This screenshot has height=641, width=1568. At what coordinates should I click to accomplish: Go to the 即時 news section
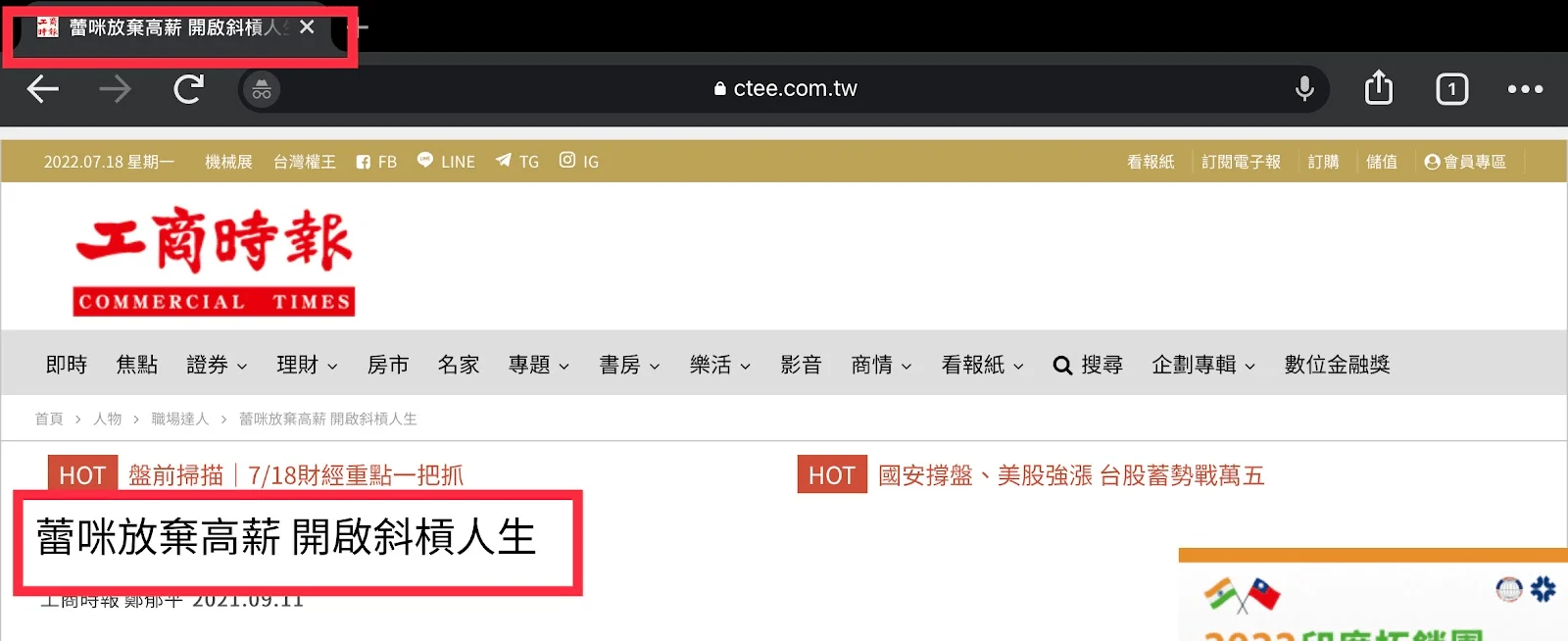pyautogui.click(x=67, y=365)
